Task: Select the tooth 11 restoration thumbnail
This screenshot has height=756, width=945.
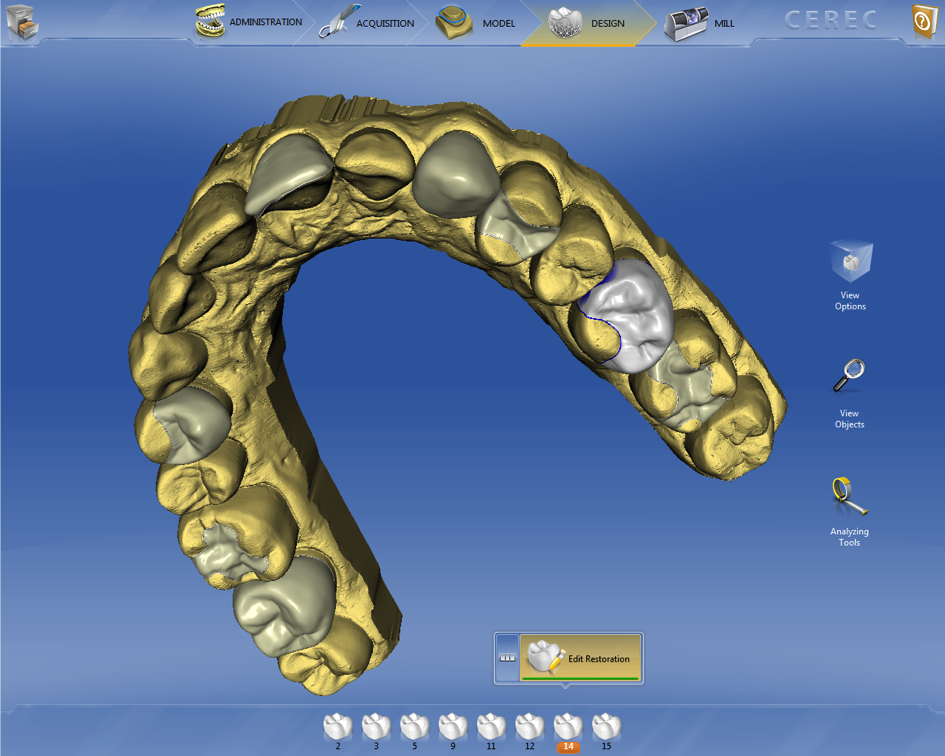Action: [490, 725]
